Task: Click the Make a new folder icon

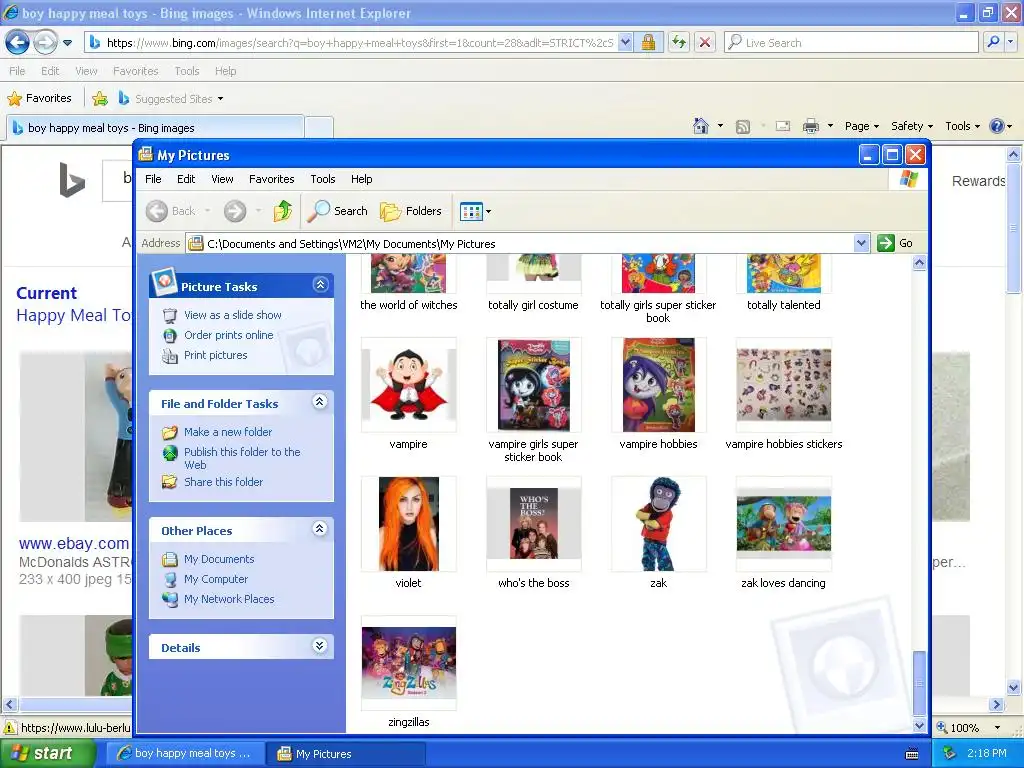Action: (x=170, y=432)
